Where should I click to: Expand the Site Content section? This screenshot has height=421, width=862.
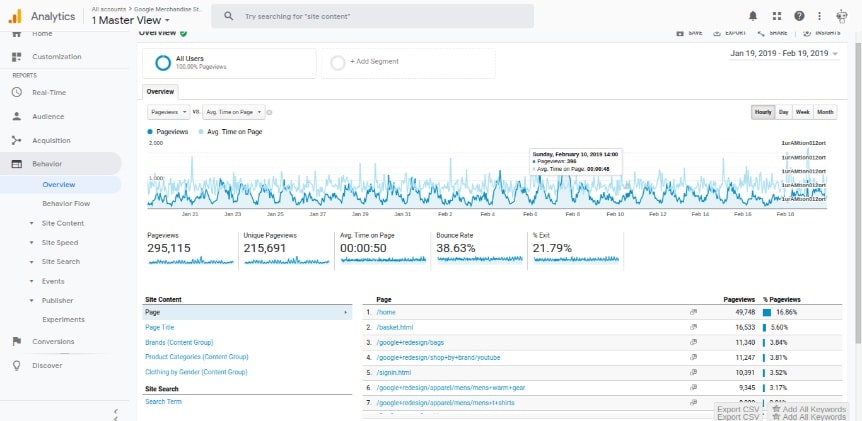31,224
